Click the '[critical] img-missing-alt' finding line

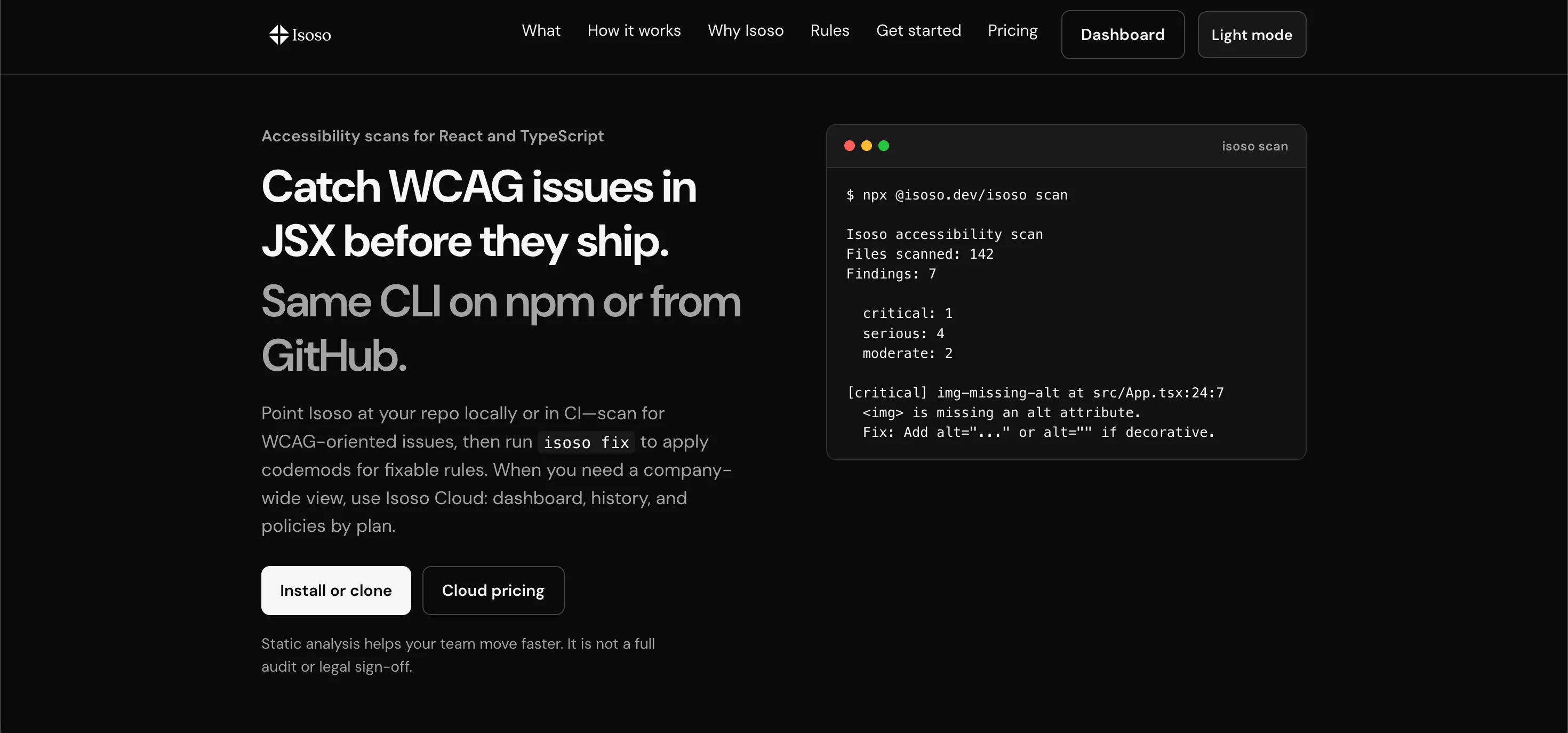(x=1035, y=393)
